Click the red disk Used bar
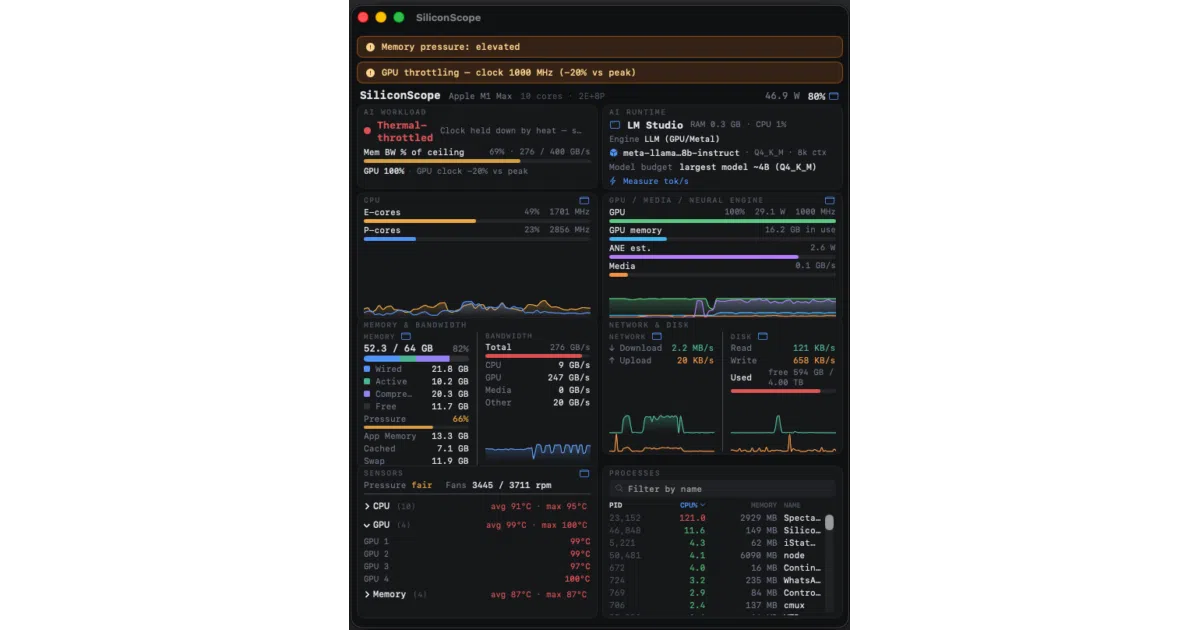 (782, 391)
